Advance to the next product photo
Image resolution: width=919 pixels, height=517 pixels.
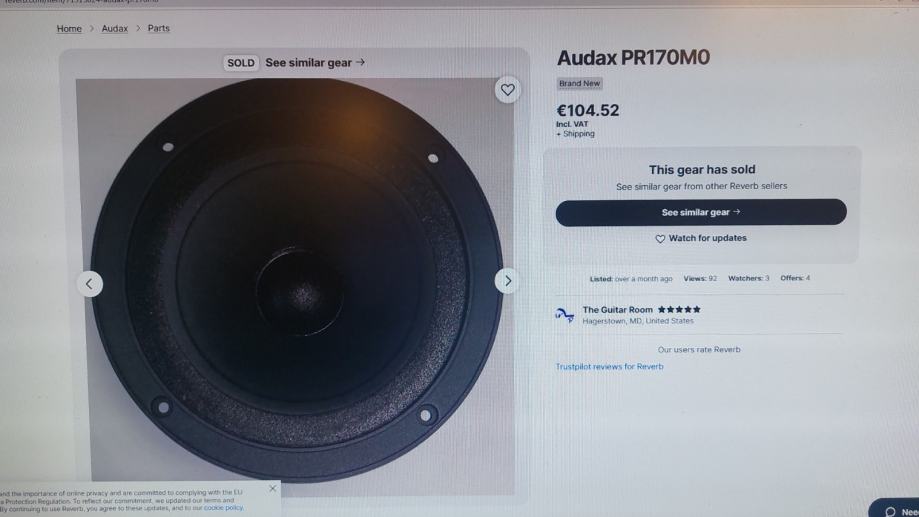tap(508, 281)
